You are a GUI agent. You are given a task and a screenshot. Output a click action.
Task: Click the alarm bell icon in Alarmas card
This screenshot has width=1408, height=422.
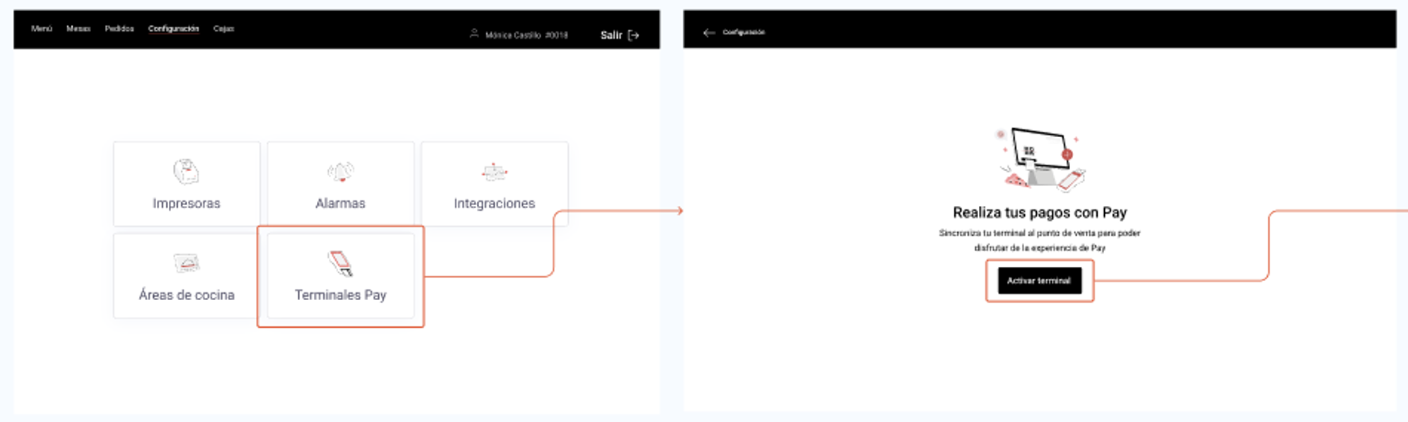pos(340,173)
